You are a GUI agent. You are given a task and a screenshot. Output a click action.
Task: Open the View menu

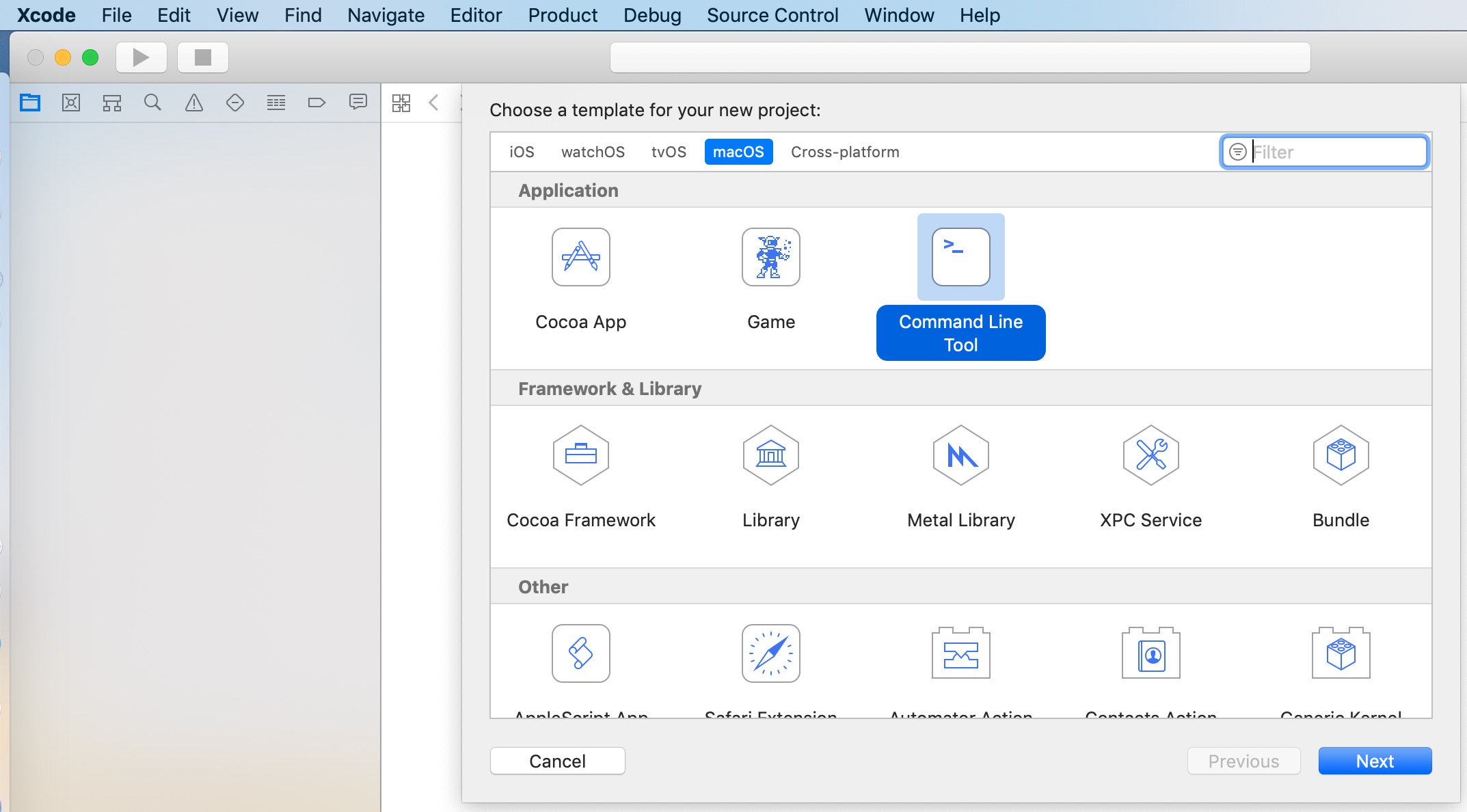click(x=237, y=15)
